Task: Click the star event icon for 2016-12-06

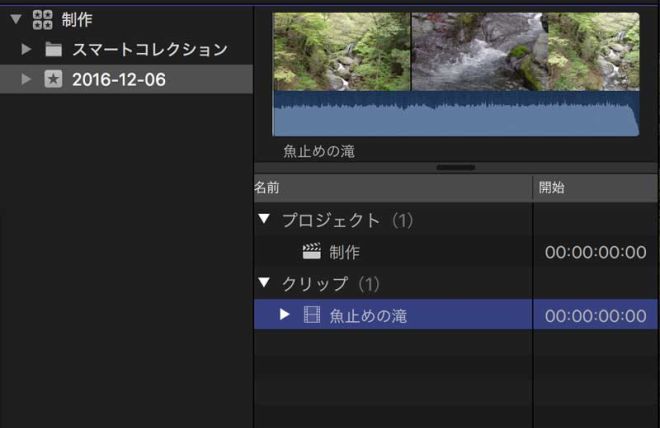Action: click(53, 79)
